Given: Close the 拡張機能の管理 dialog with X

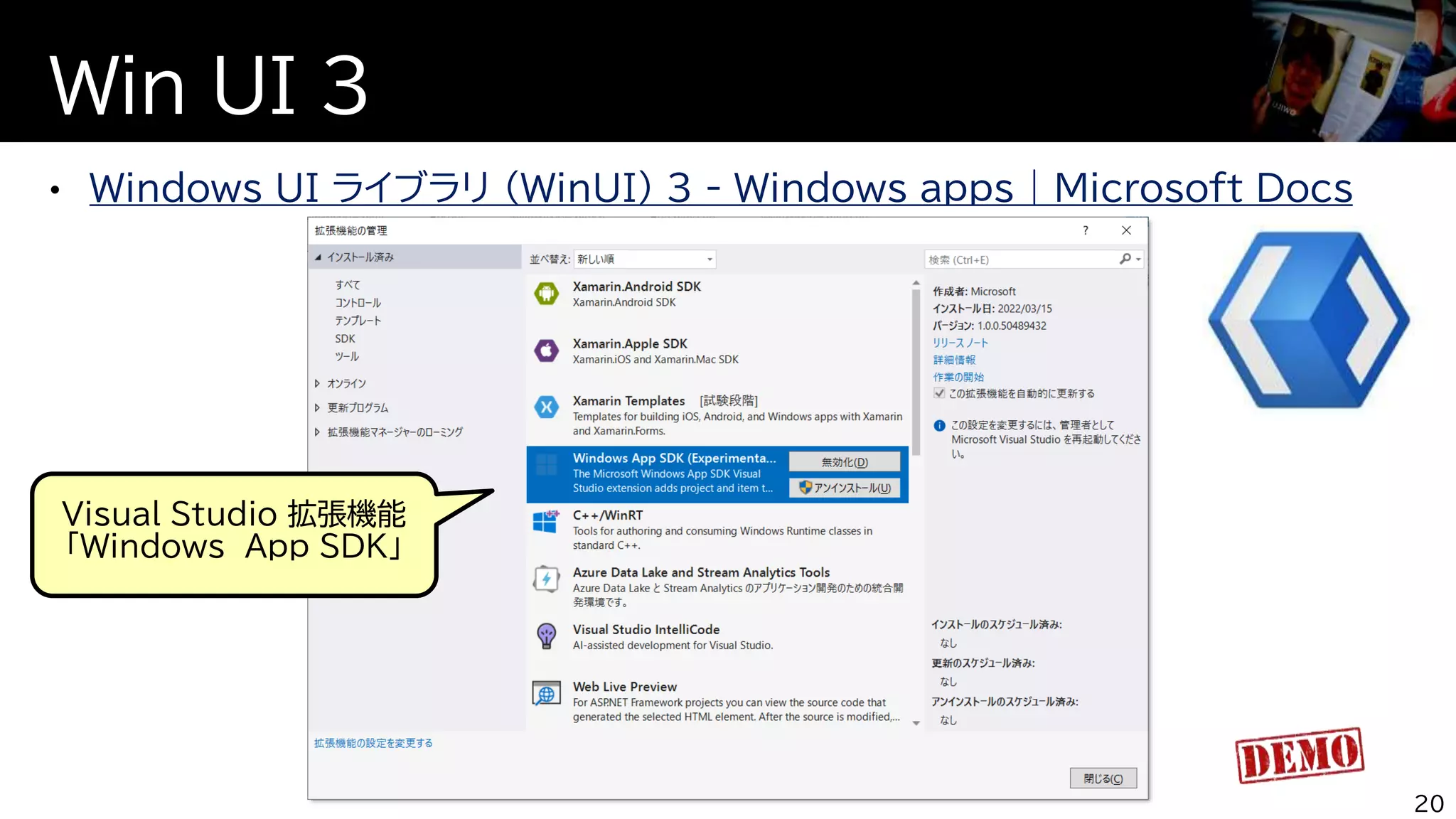Looking at the screenshot, I should click(x=1126, y=230).
